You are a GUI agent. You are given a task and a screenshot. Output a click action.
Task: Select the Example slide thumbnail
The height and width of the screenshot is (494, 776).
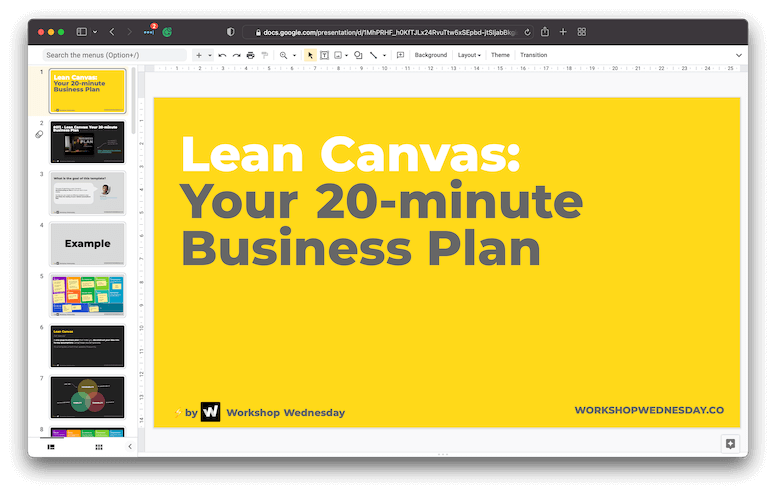click(x=88, y=243)
